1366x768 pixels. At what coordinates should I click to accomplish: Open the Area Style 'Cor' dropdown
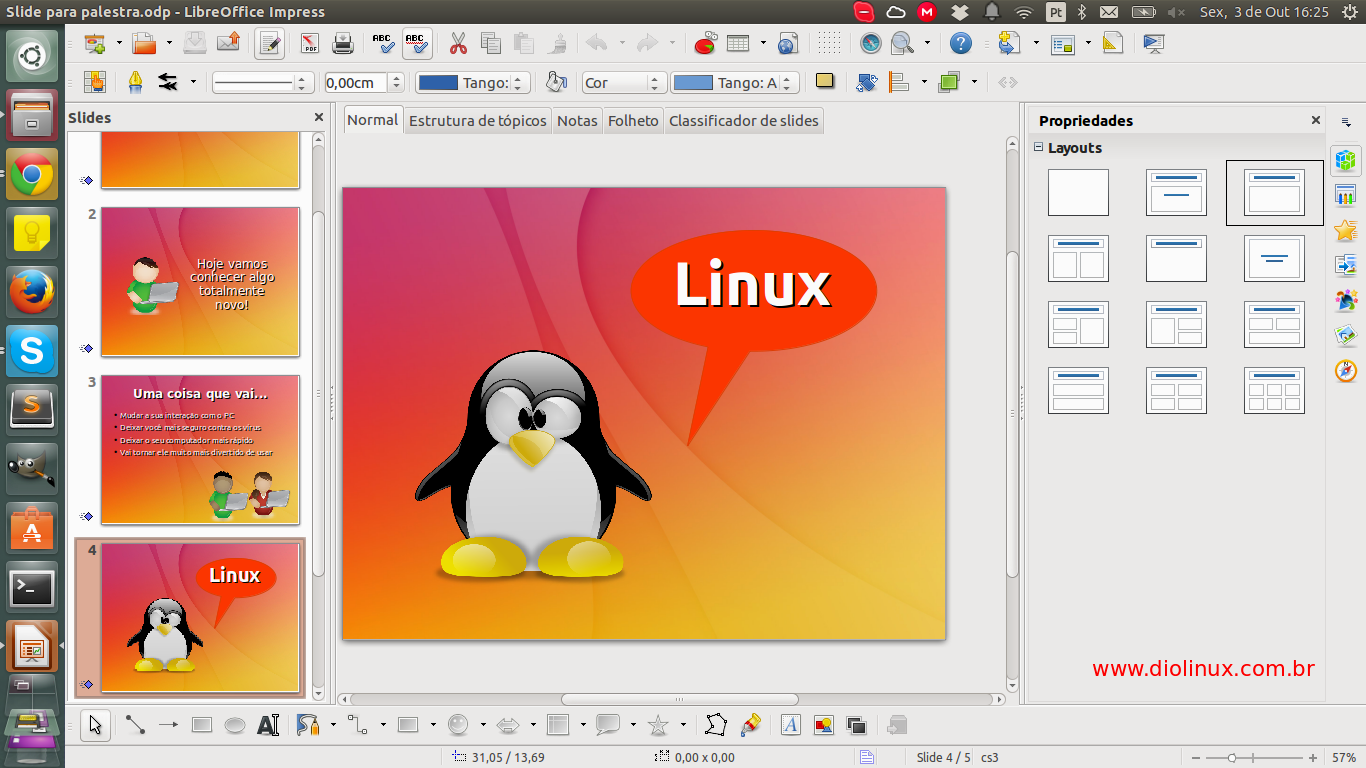[x=624, y=83]
